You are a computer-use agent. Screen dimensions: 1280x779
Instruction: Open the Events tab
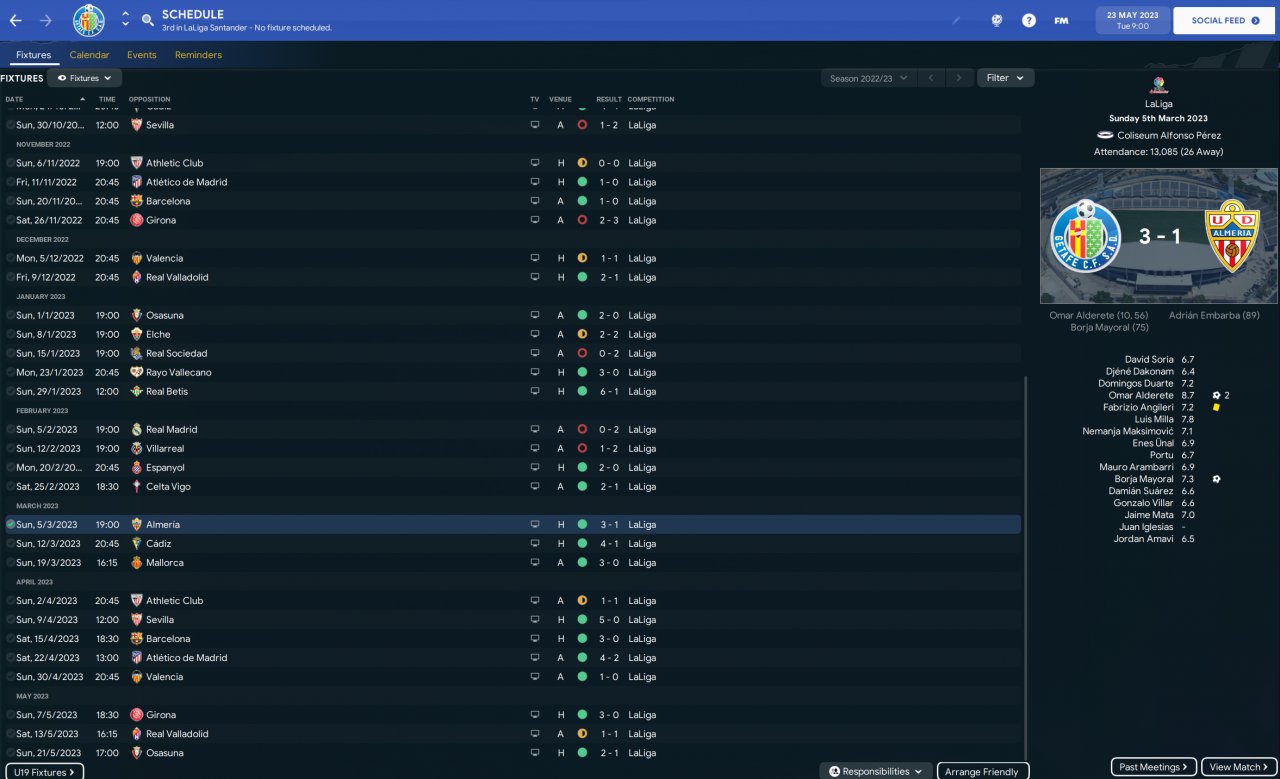click(x=142, y=55)
